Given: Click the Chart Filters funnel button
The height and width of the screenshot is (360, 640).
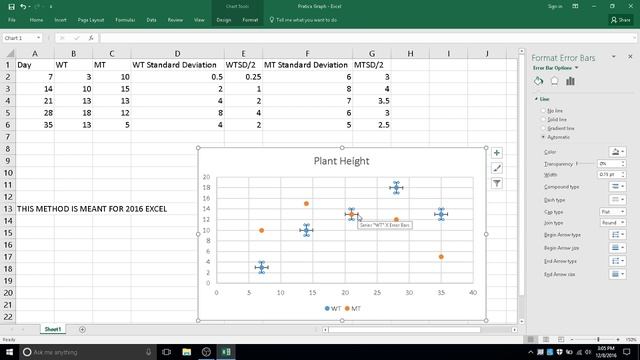Looking at the screenshot, I should 496,183.
